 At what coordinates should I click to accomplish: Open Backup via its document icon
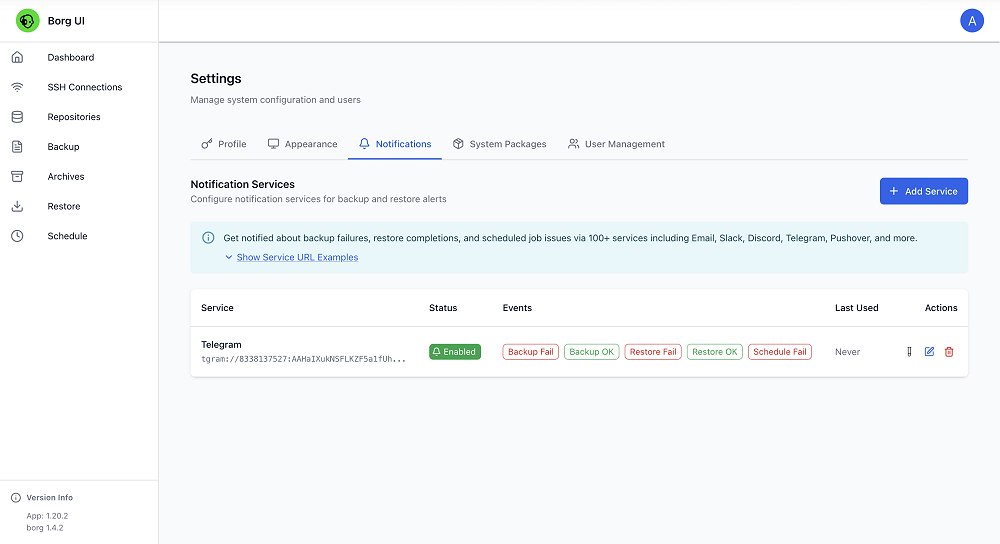[x=17, y=147]
